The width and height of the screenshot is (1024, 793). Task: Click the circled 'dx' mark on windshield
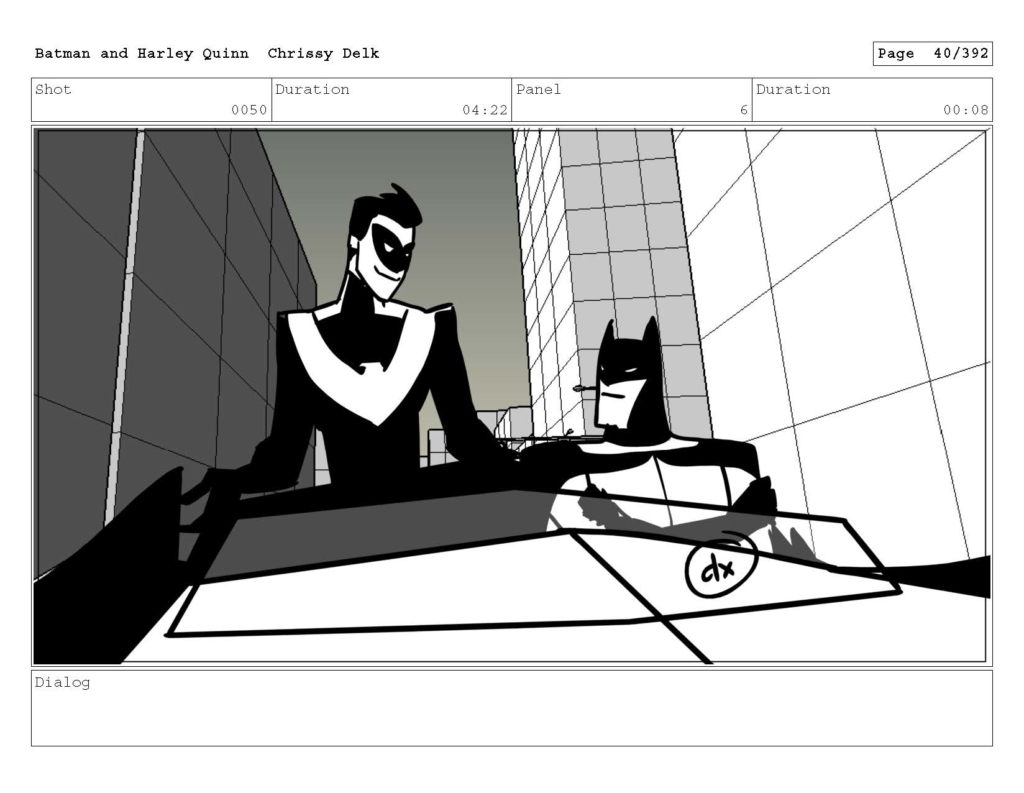721,566
